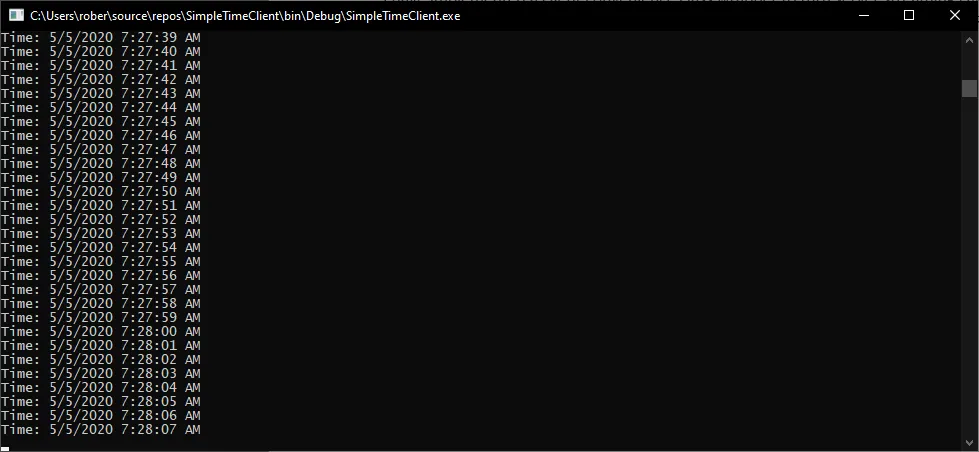Click the line Time: 5/5/2020 7:27:45 AM
979x452 pixels.
101,121
